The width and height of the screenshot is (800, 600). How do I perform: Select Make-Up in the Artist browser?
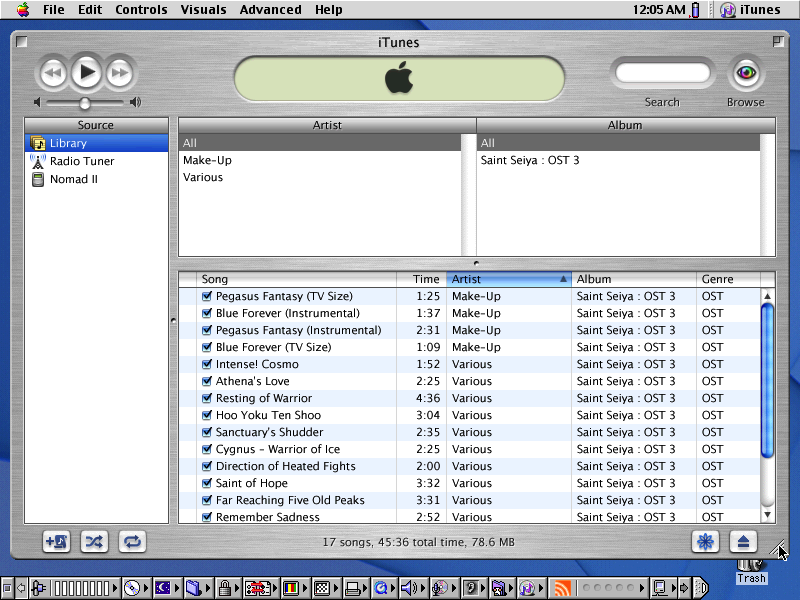320,160
